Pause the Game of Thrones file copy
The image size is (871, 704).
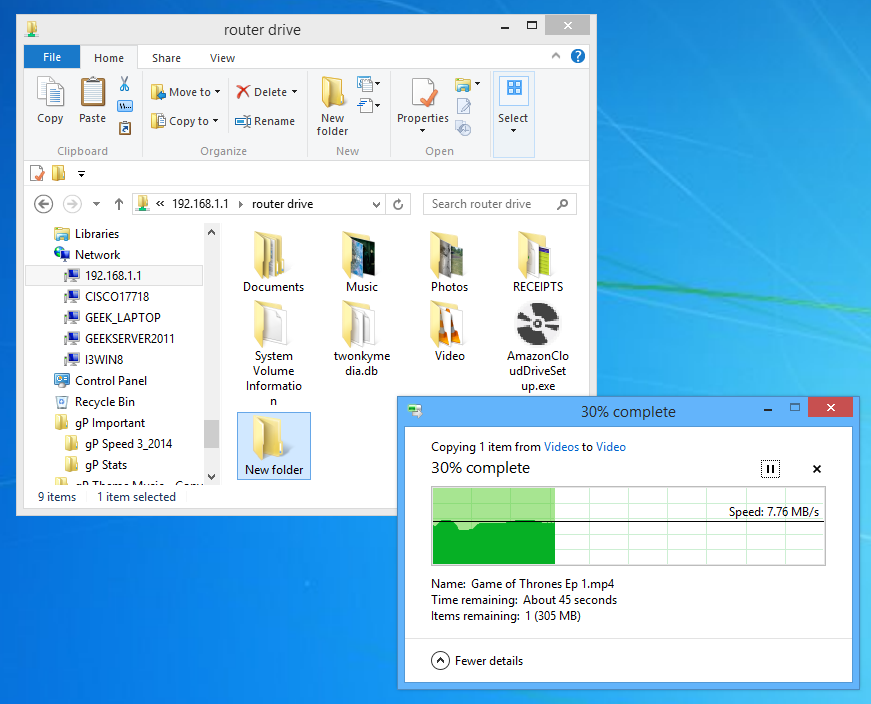[x=770, y=468]
